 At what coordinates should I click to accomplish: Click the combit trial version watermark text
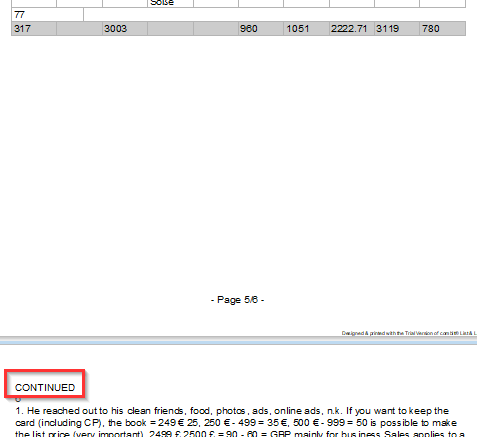point(409,333)
